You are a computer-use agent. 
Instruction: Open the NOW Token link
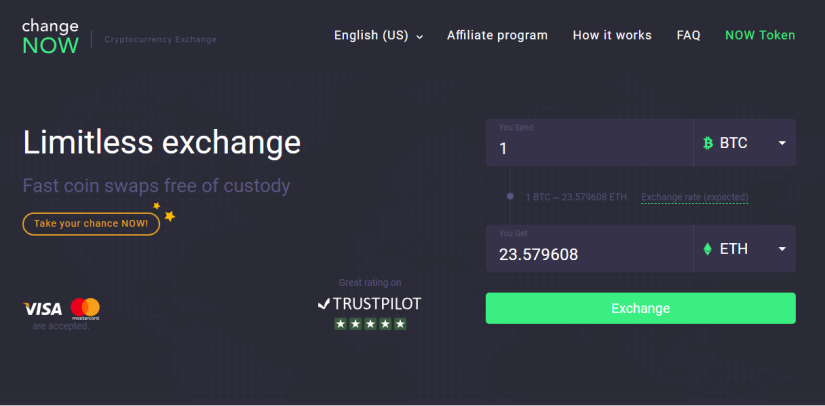pyautogui.click(x=760, y=35)
